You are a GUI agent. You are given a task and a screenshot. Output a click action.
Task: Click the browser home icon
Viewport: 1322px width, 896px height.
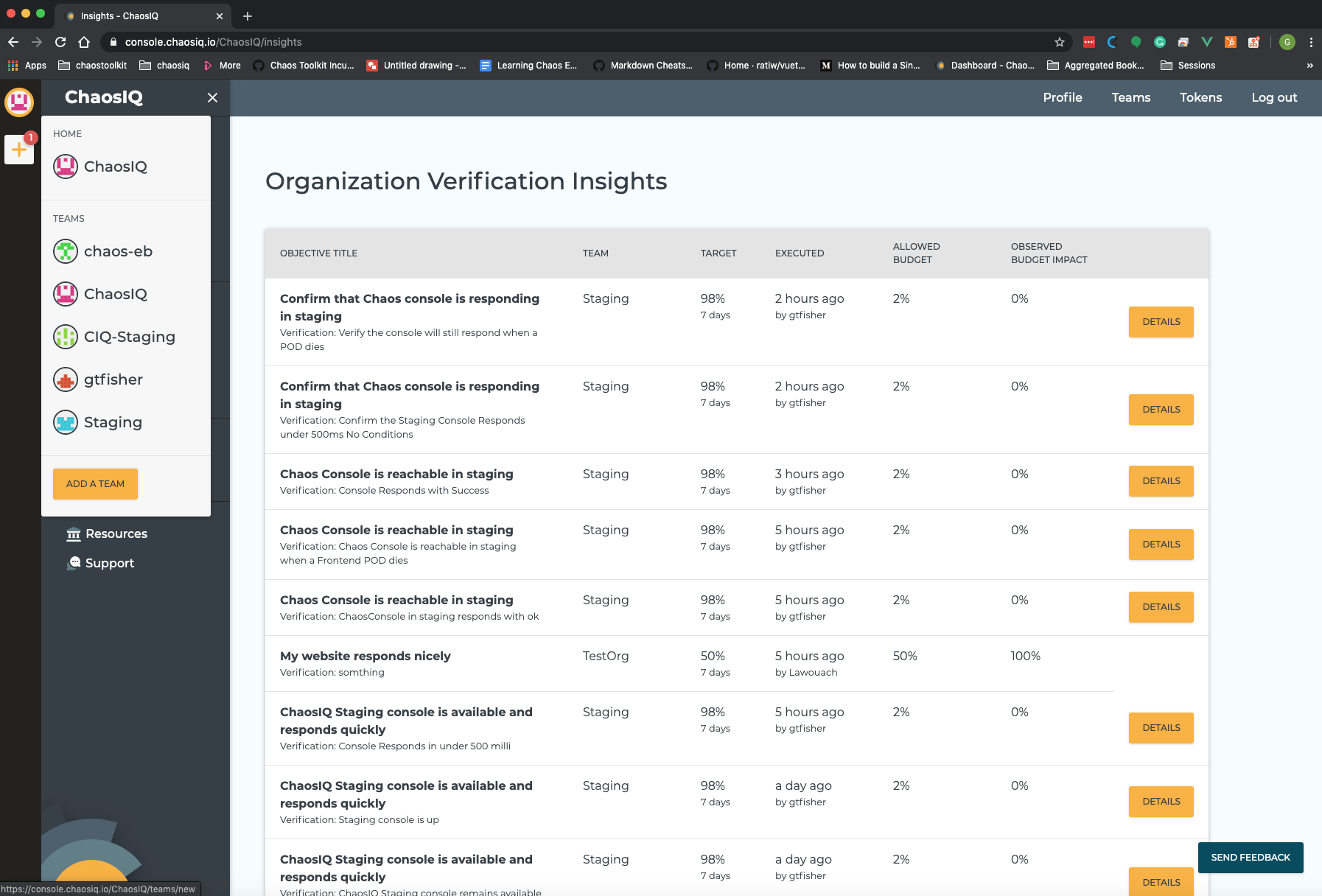pyautogui.click(x=84, y=42)
